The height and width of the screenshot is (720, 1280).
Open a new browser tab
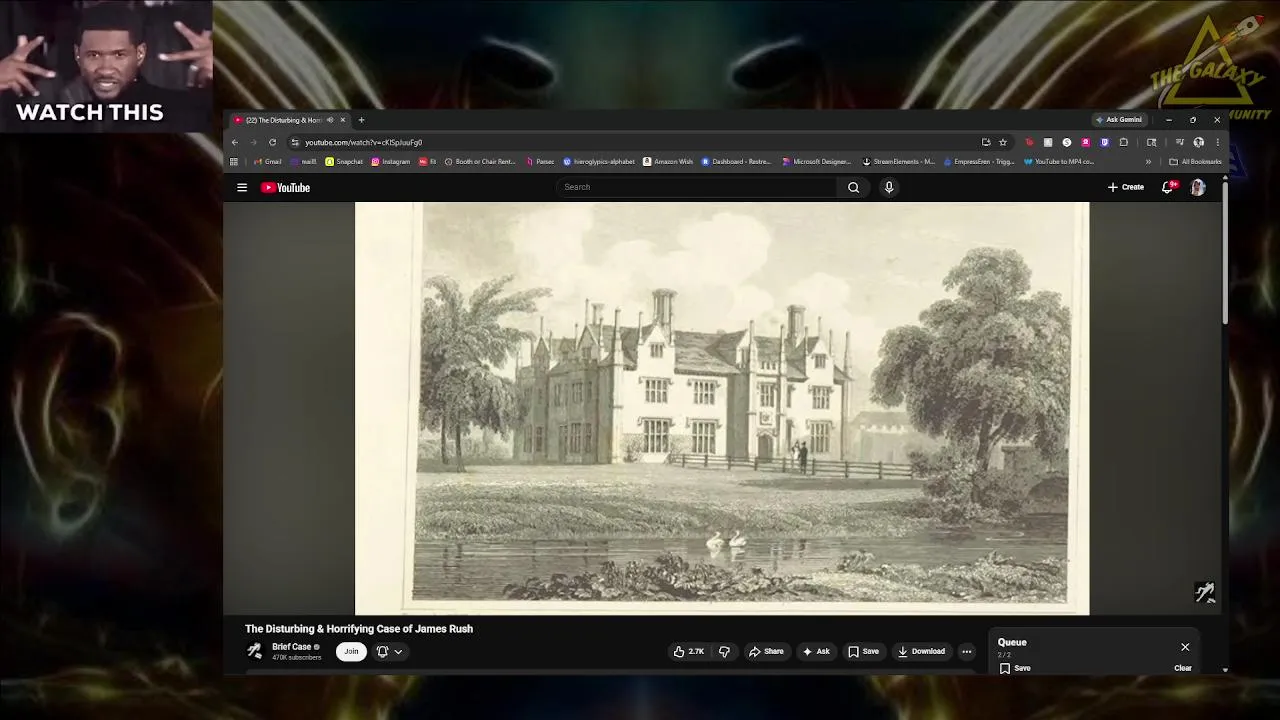tap(361, 120)
